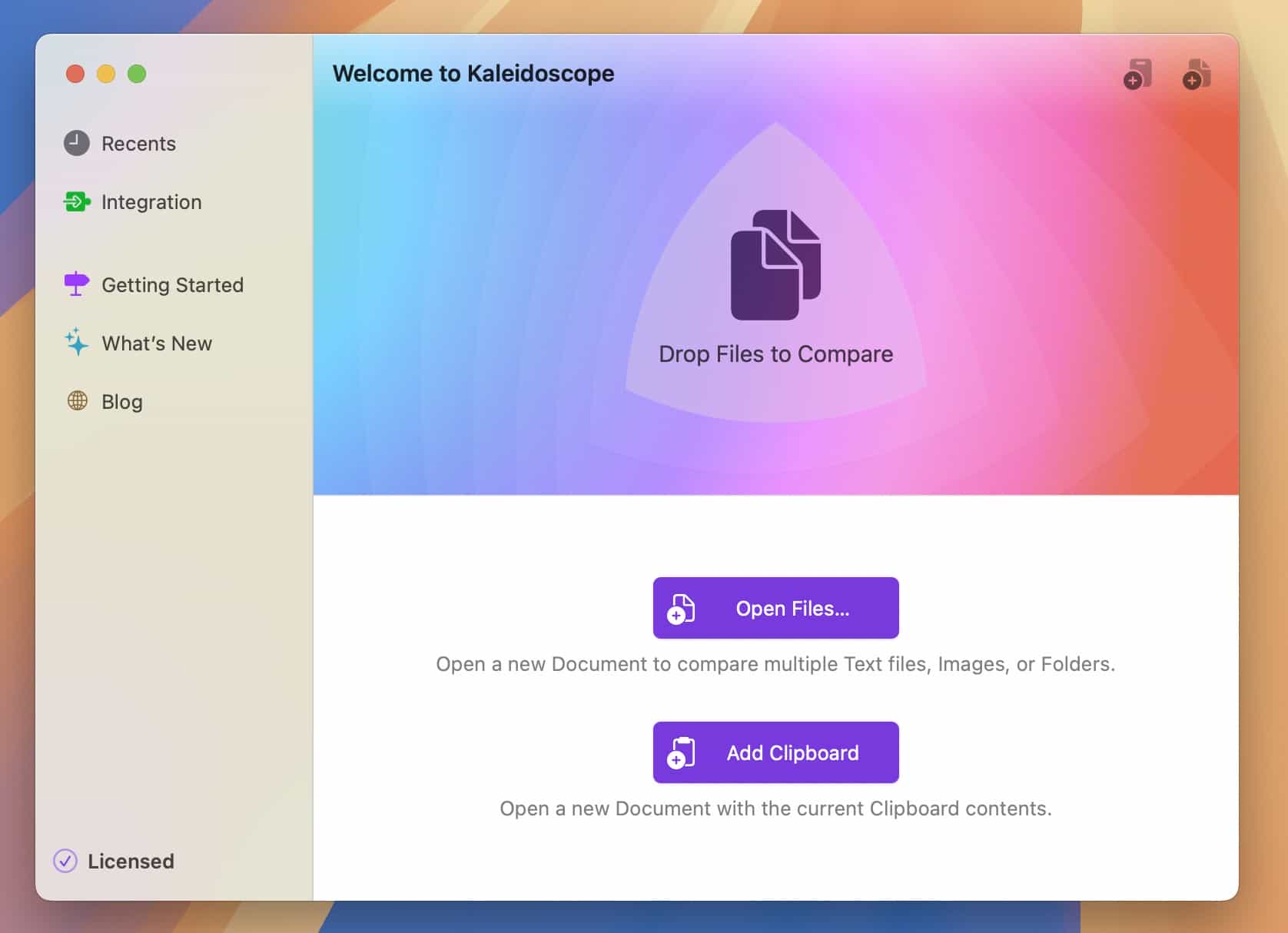The height and width of the screenshot is (933, 1288).
Task: Click the purple flag Getting Started icon
Action: (76, 284)
